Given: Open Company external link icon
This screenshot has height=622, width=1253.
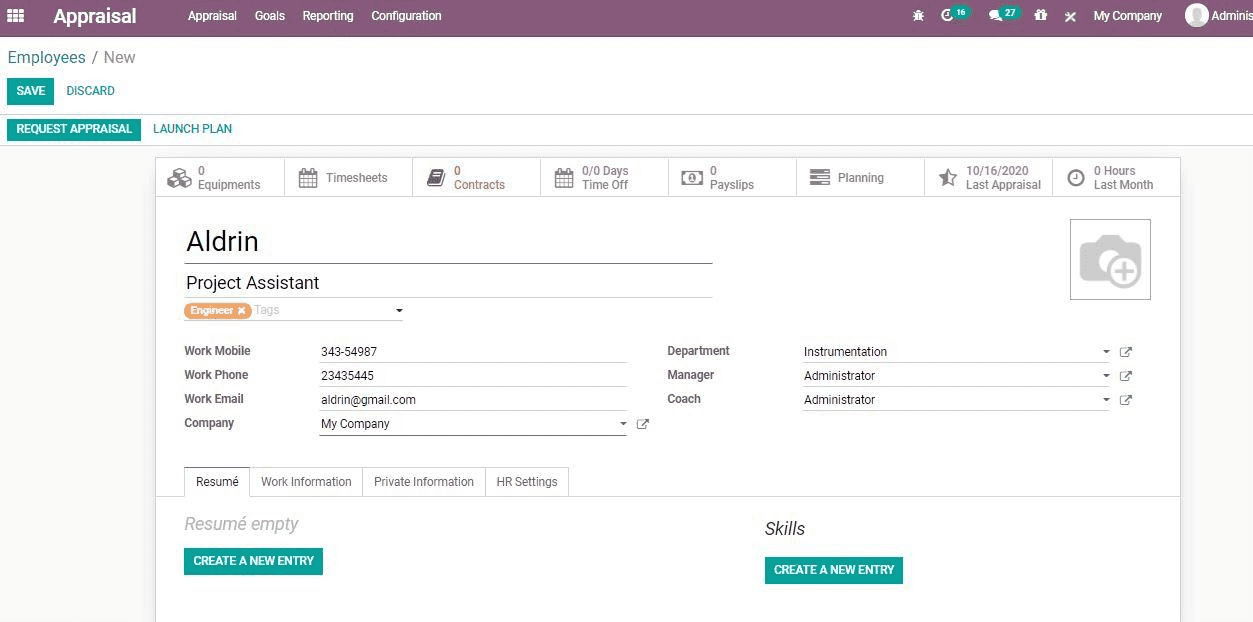Looking at the screenshot, I should 643,424.
